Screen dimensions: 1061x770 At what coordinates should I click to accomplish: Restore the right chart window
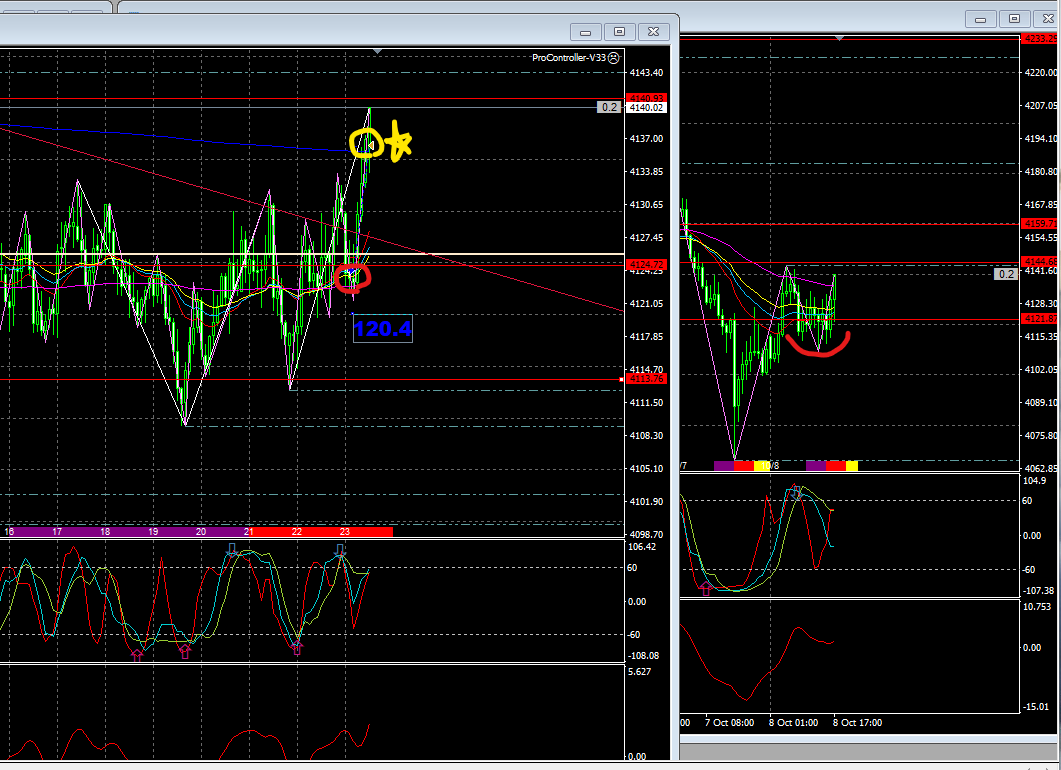pos(1014,19)
